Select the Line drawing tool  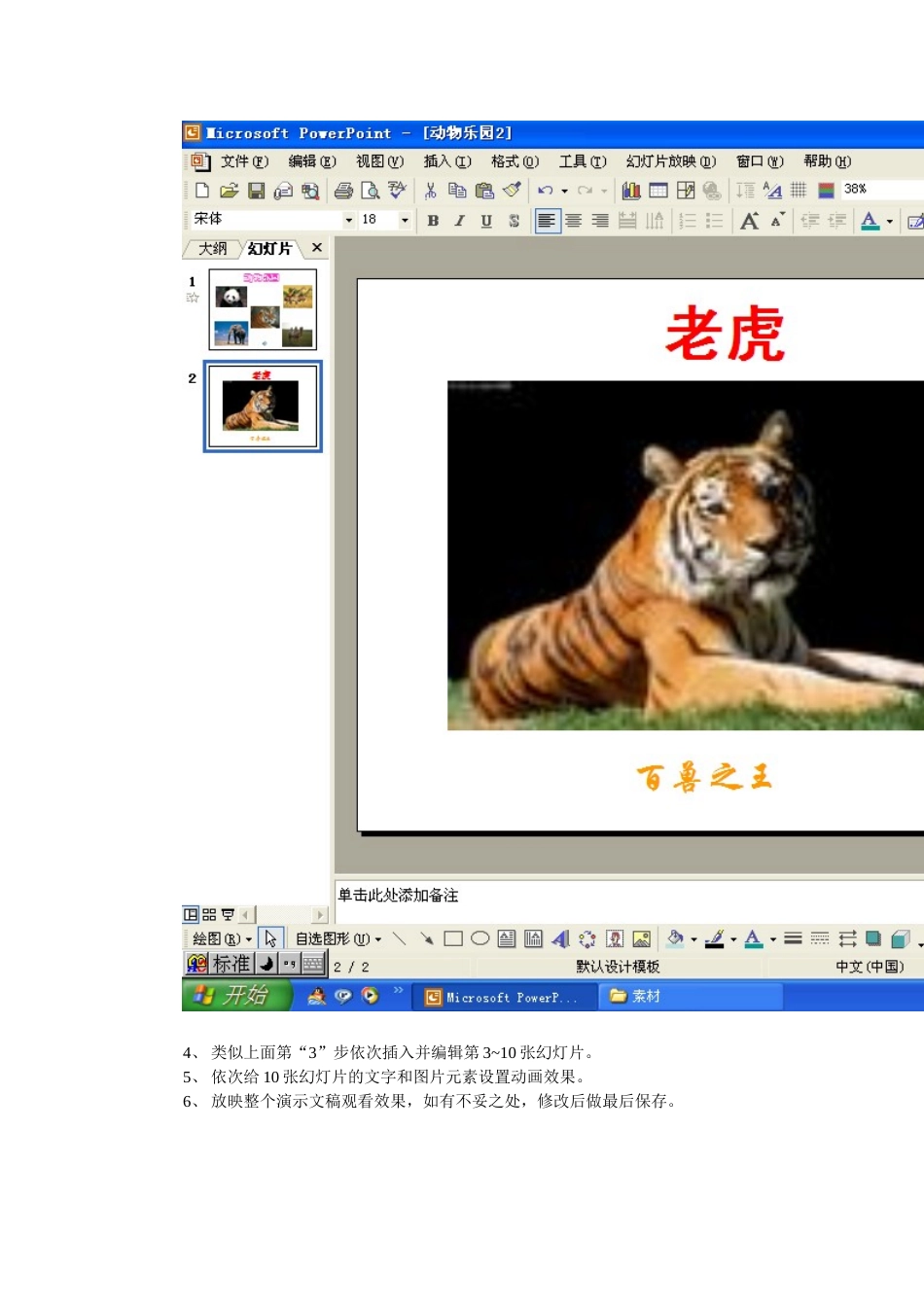click(399, 938)
